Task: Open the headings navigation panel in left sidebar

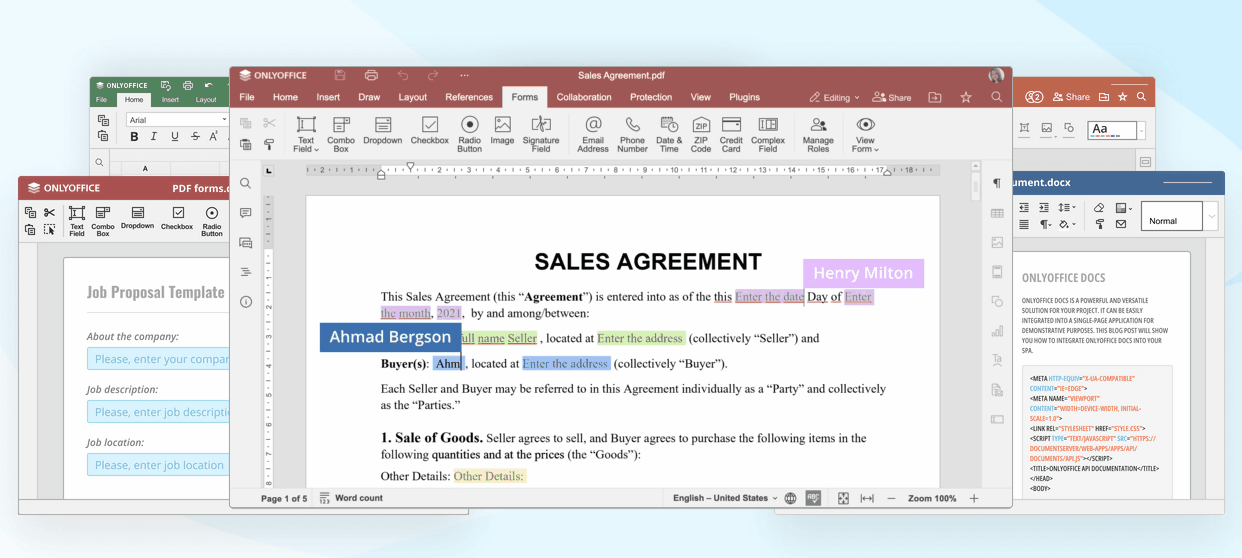Action: pyautogui.click(x=246, y=272)
